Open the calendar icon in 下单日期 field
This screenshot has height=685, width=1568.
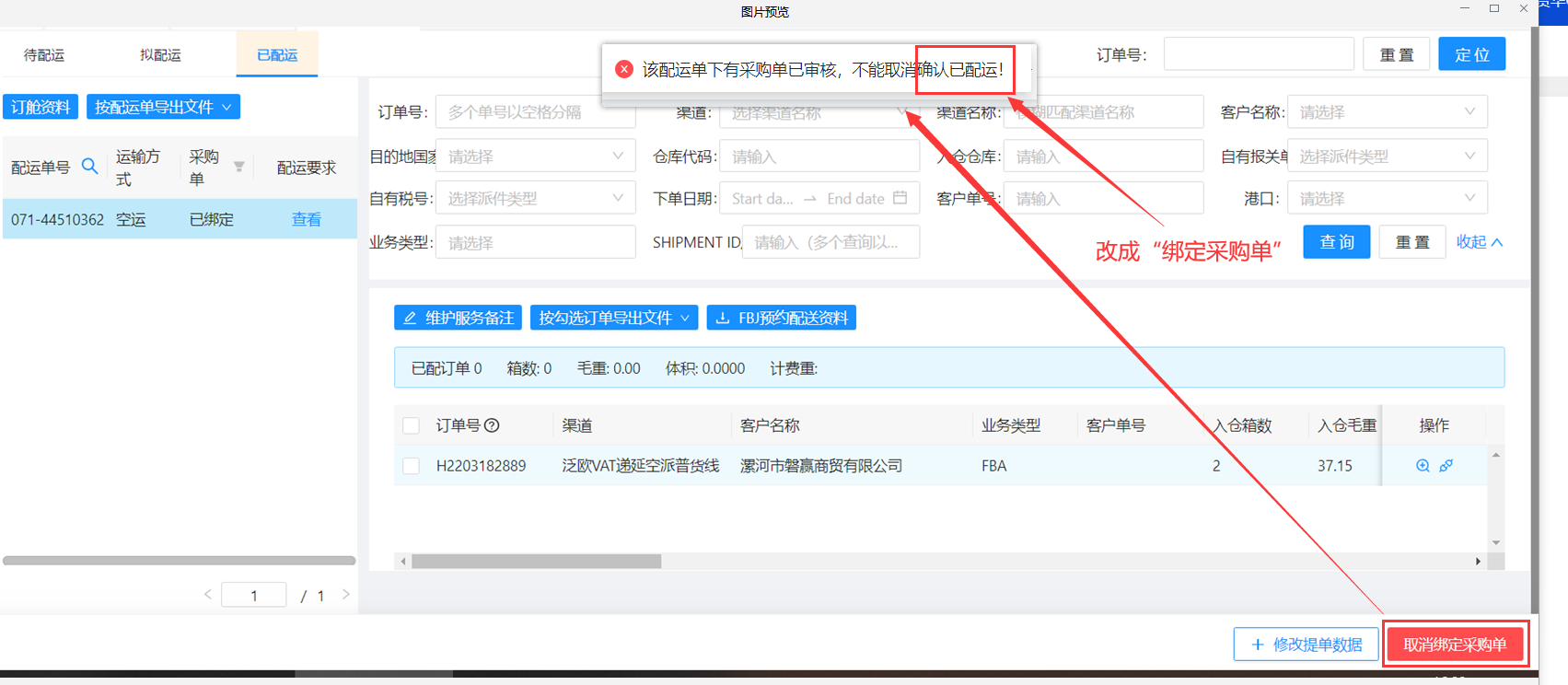coord(900,198)
